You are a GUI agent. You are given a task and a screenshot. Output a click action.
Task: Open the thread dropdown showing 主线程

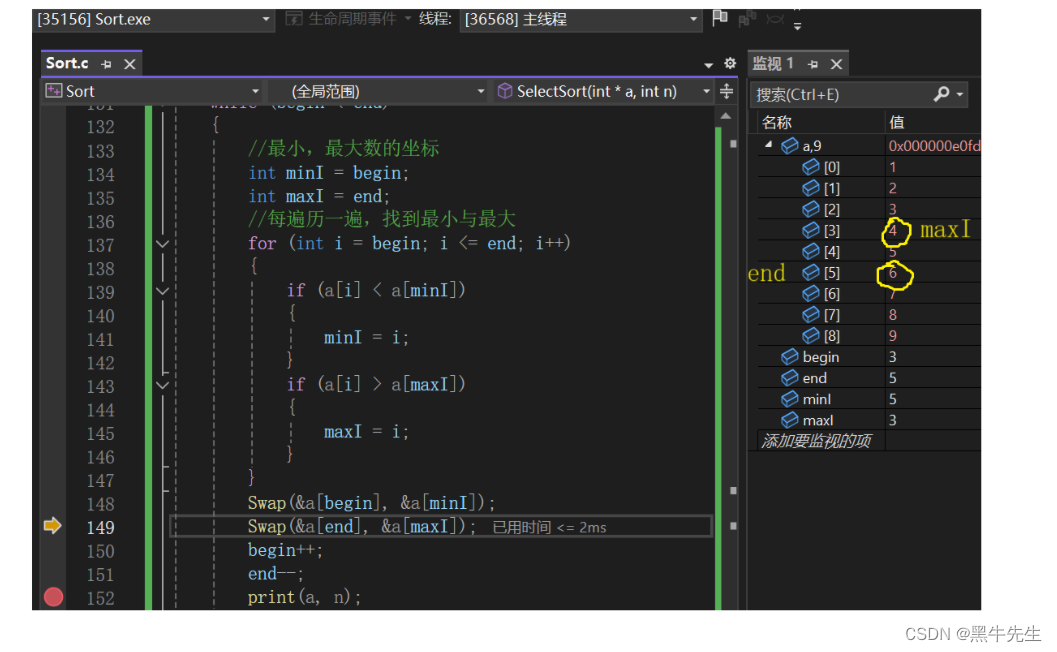581,19
